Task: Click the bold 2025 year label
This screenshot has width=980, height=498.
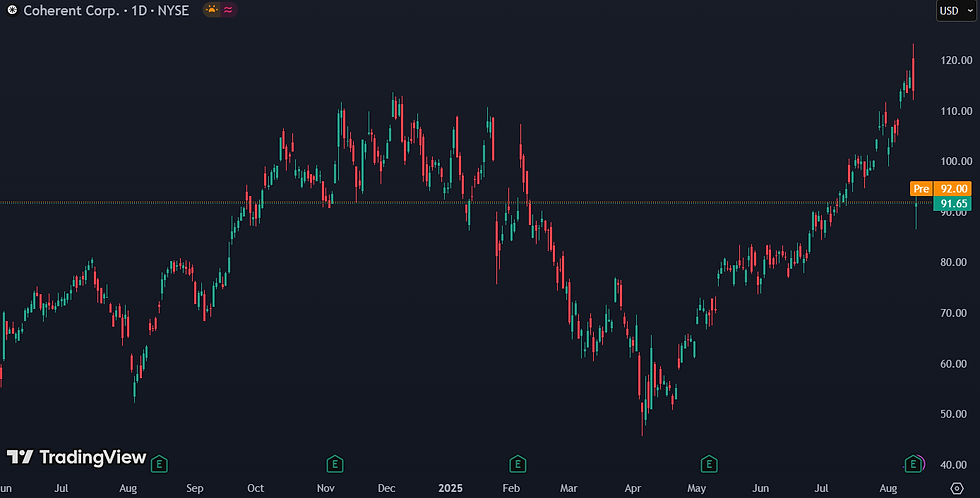Action: click(x=451, y=488)
